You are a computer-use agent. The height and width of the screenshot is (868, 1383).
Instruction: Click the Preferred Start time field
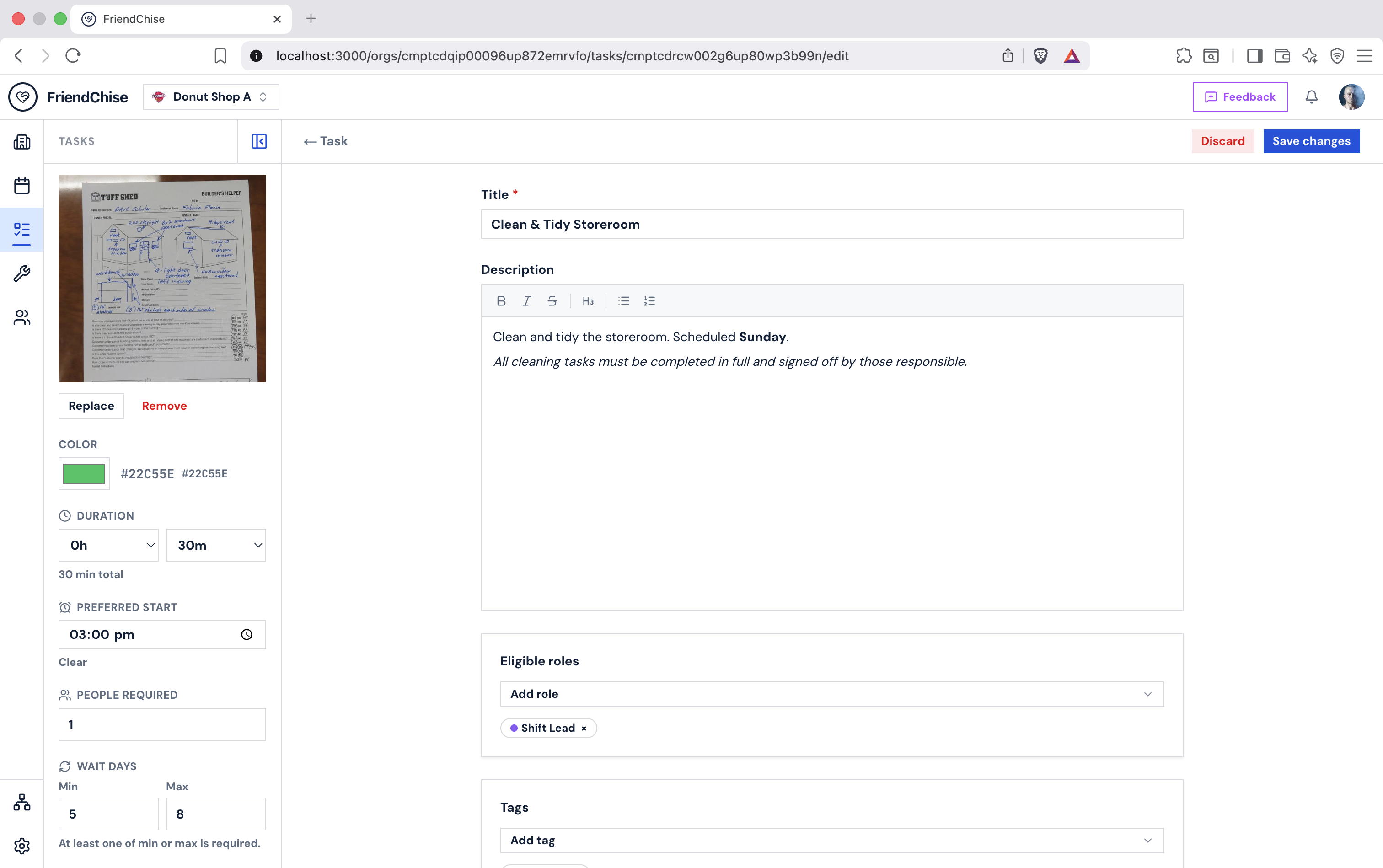tap(162, 634)
